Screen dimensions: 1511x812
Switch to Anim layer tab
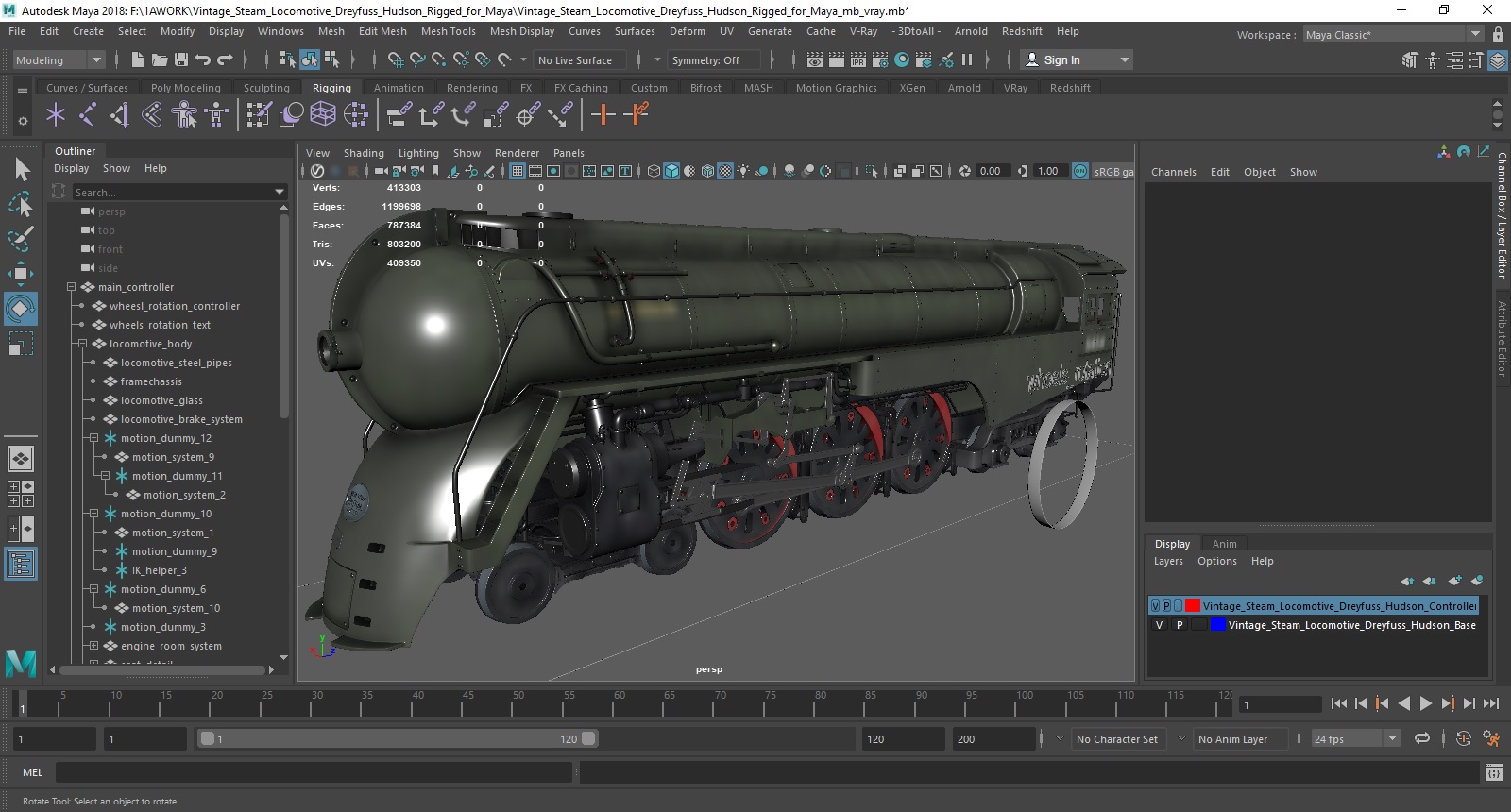tap(1224, 544)
